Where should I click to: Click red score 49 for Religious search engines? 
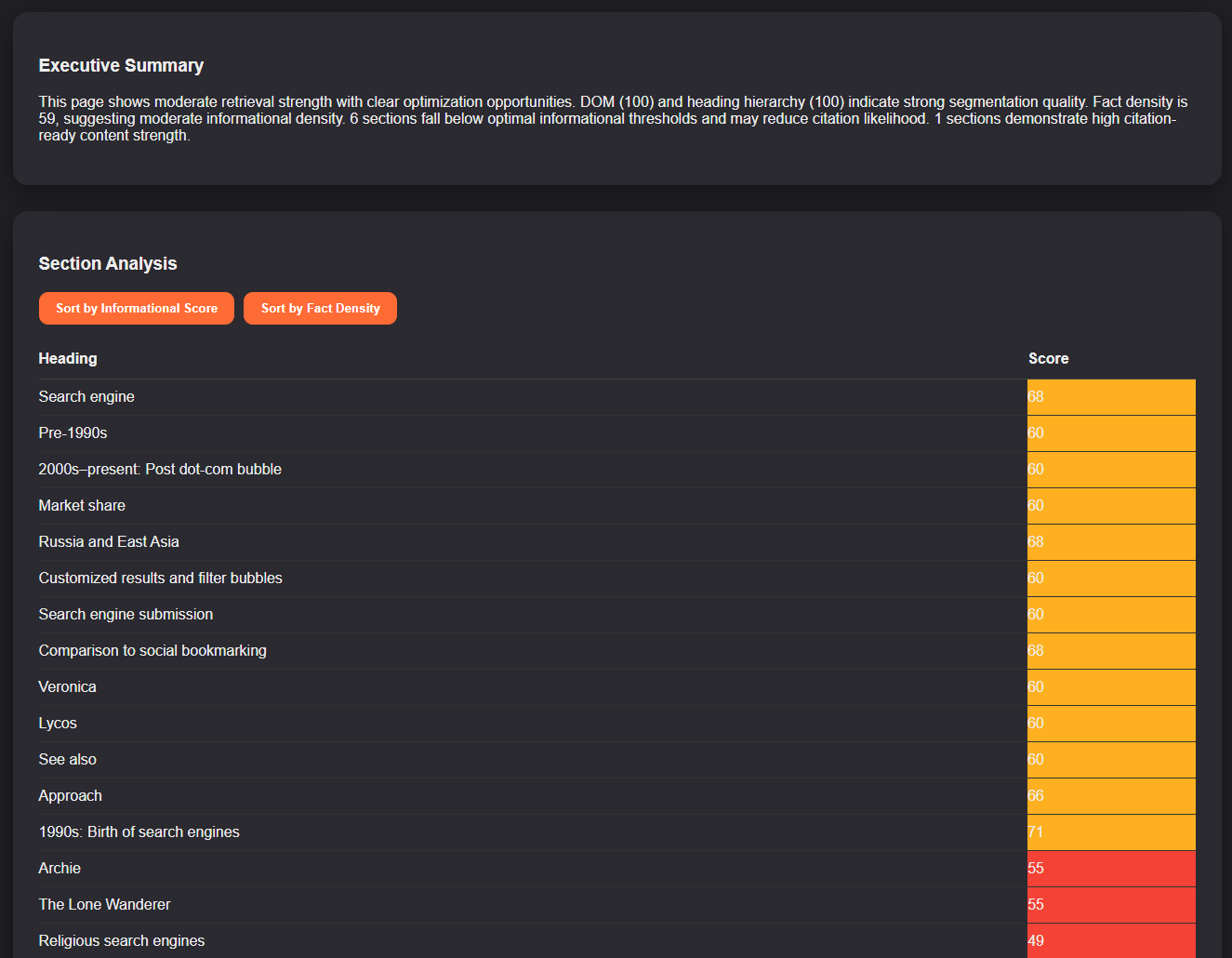[x=1110, y=940]
